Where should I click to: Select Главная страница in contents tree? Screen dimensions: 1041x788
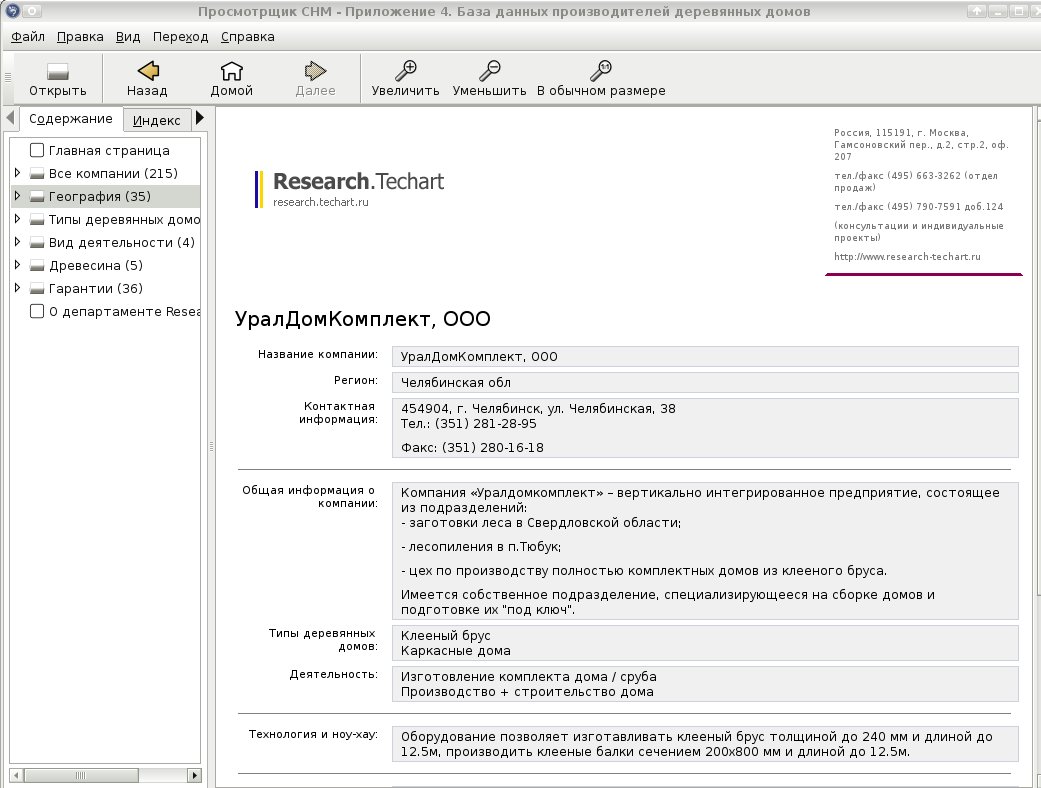tap(109, 151)
